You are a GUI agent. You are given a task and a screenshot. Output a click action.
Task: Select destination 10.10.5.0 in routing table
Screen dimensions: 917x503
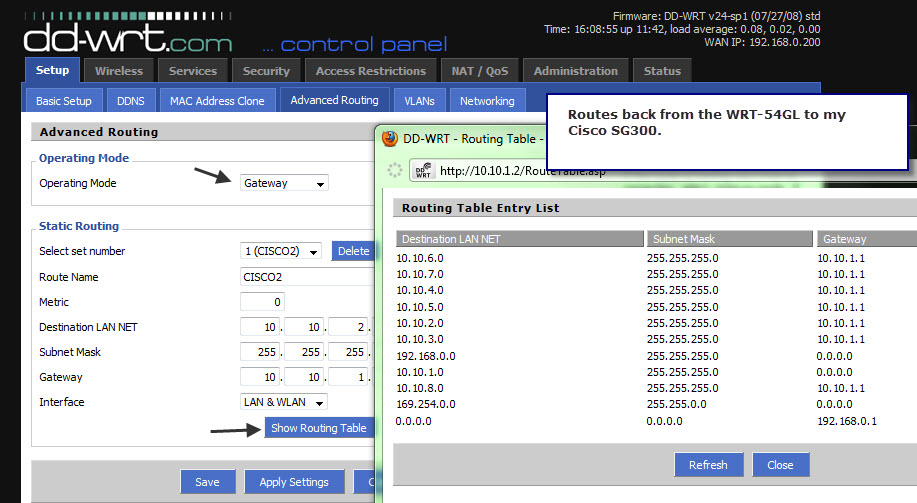[x=420, y=307]
